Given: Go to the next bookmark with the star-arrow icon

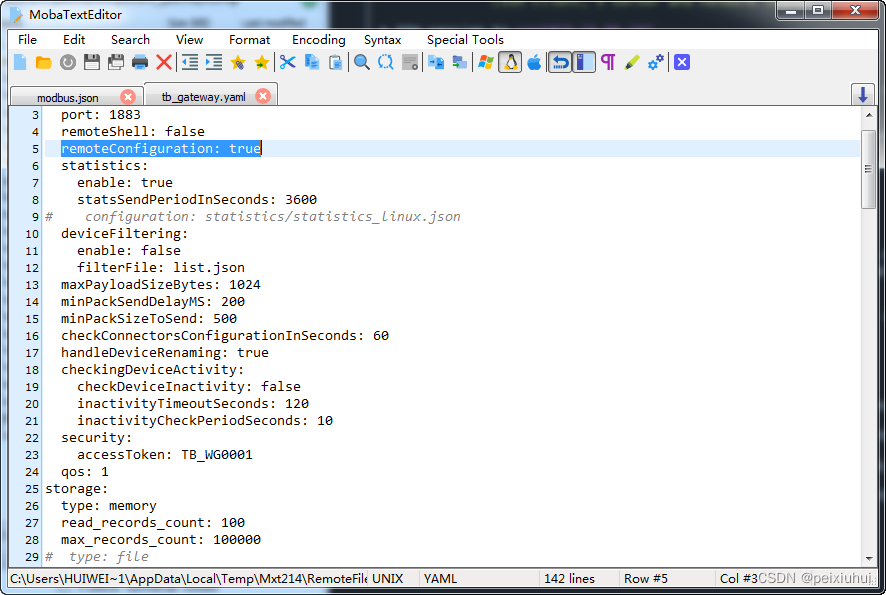Looking at the screenshot, I should click(x=262, y=62).
